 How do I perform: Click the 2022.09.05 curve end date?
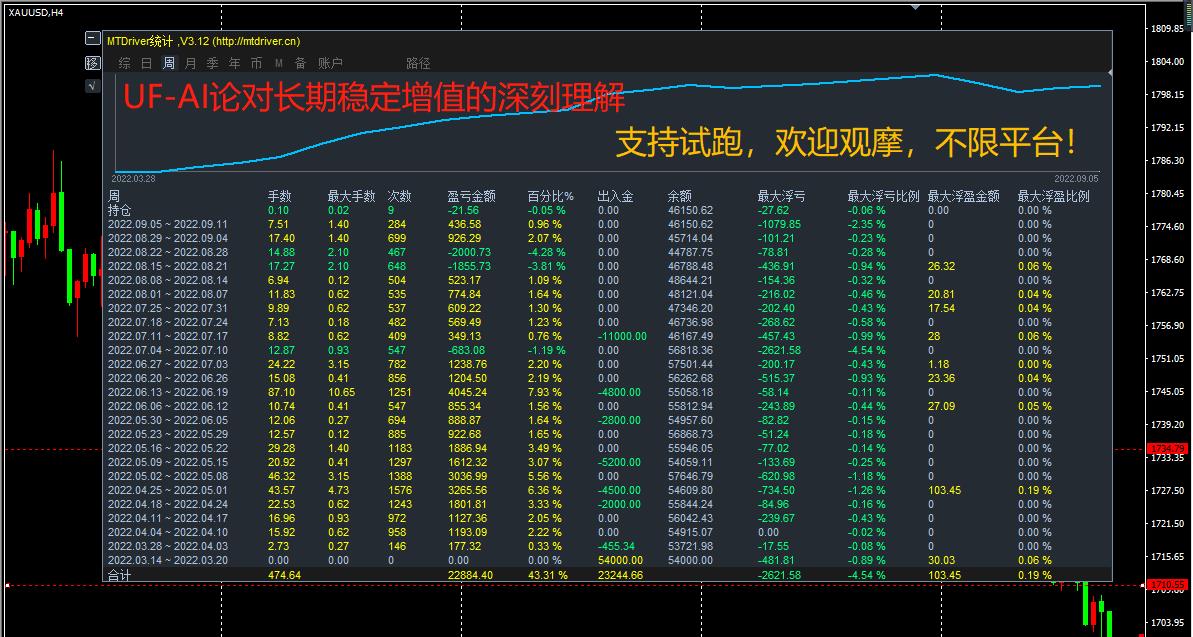pos(1076,178)
